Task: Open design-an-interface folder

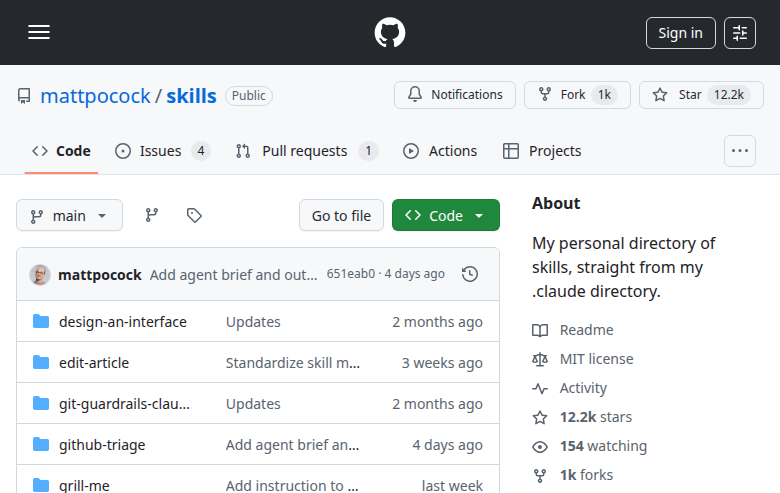Action: tap(123, 322)
